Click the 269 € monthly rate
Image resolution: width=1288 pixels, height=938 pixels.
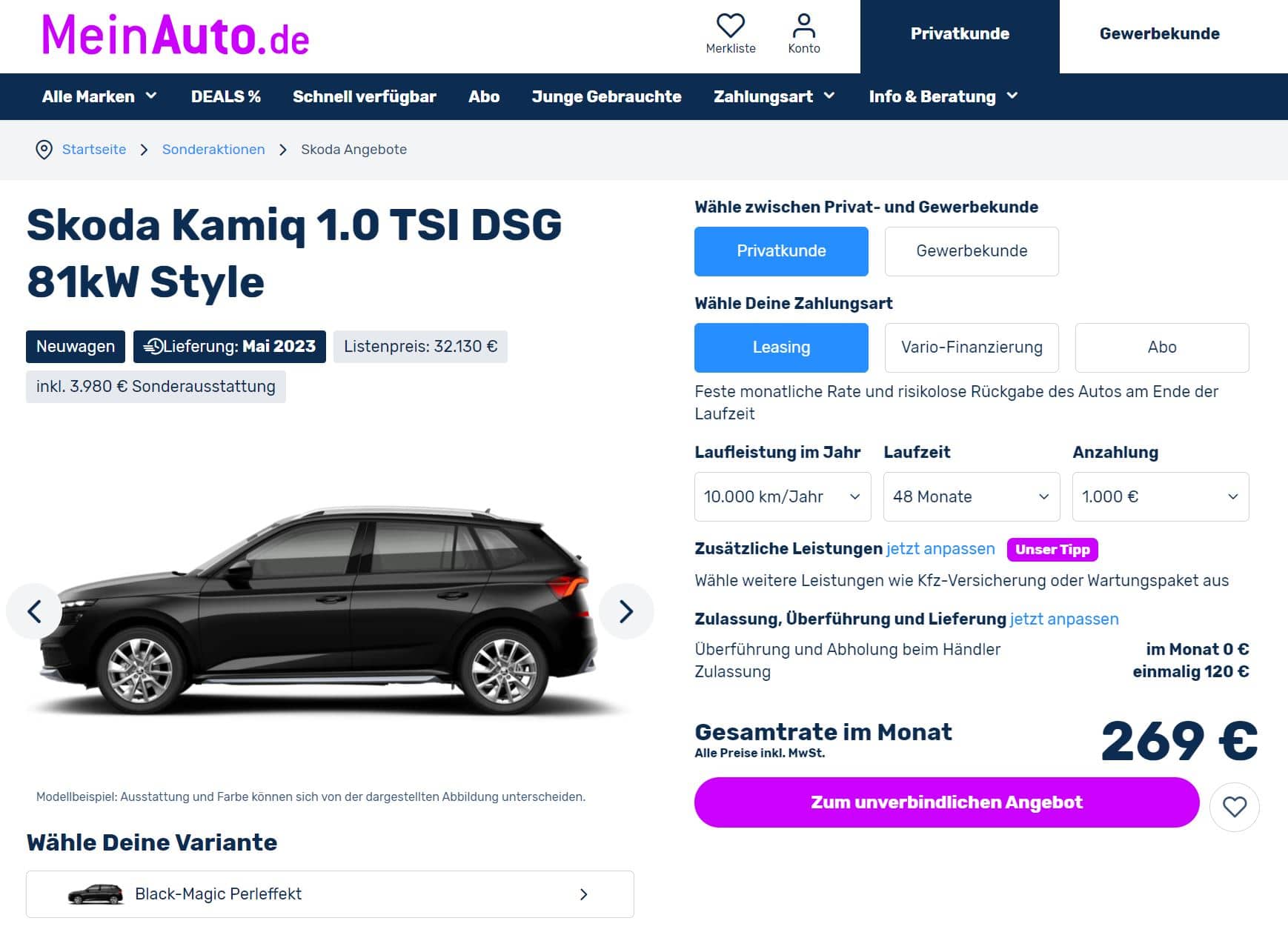pyautogui.click(x=1179, y=741)
